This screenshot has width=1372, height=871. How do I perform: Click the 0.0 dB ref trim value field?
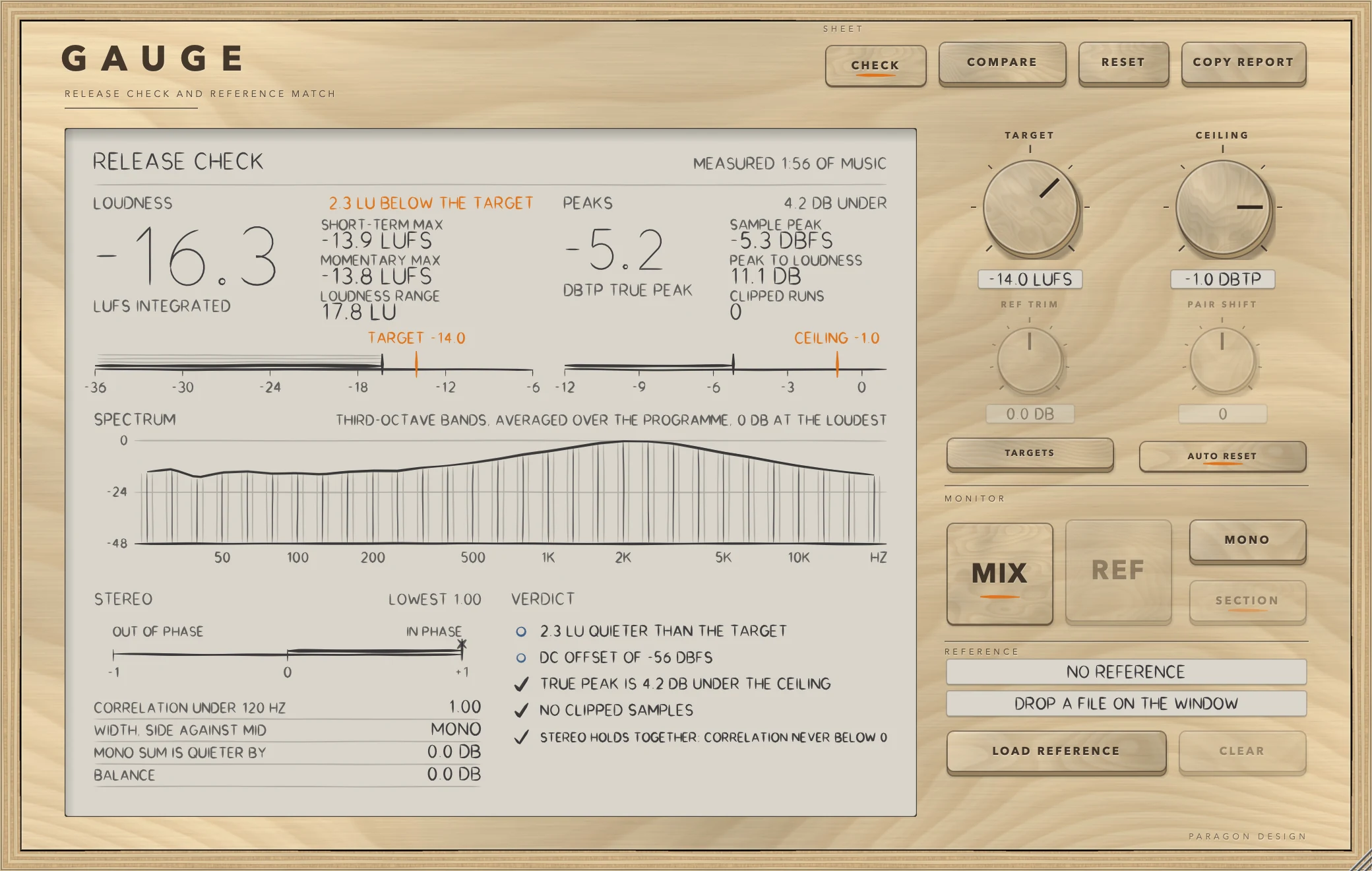point(1030,414)
